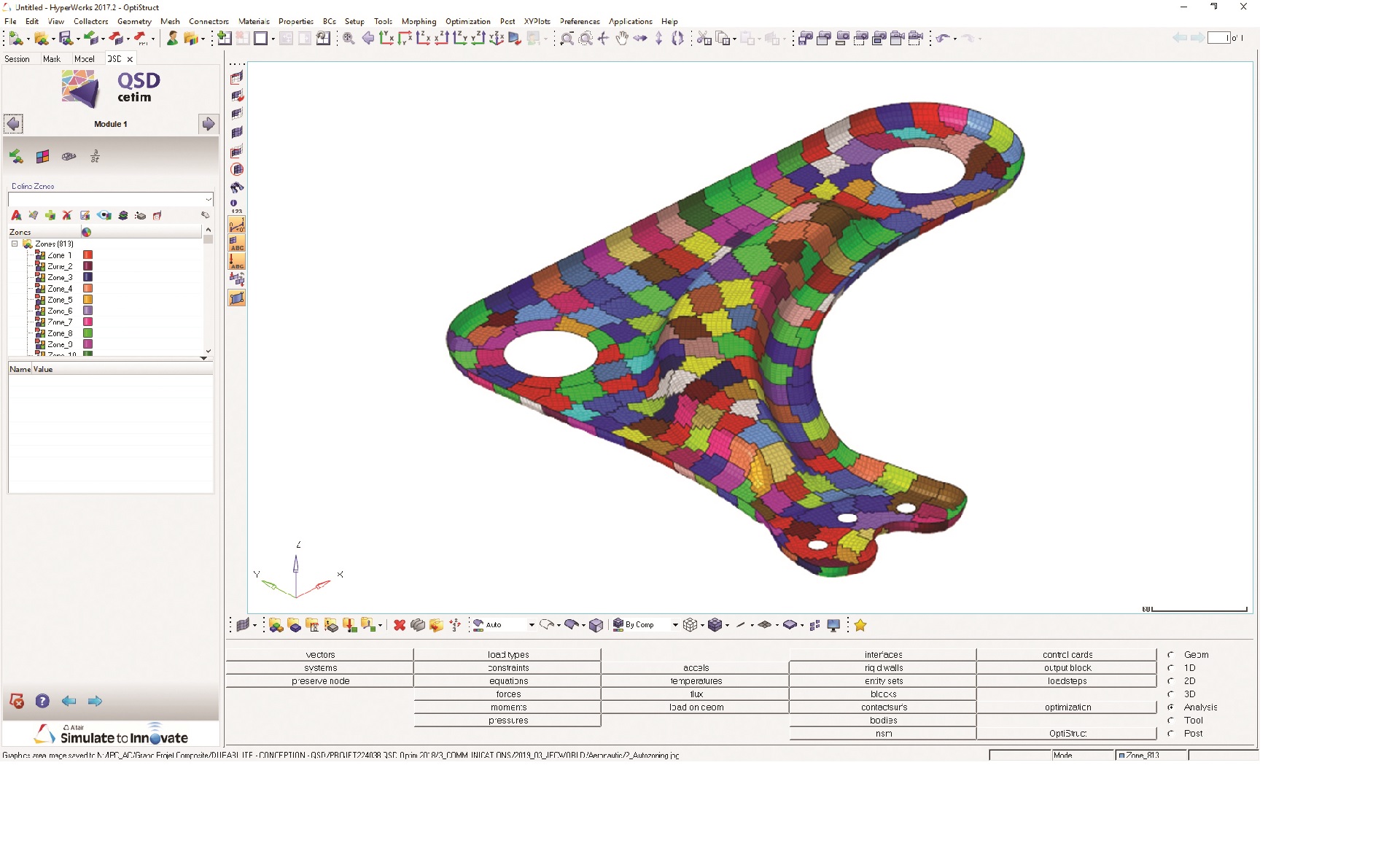Click the numbers 123 info icon

[x=236, y=206]
